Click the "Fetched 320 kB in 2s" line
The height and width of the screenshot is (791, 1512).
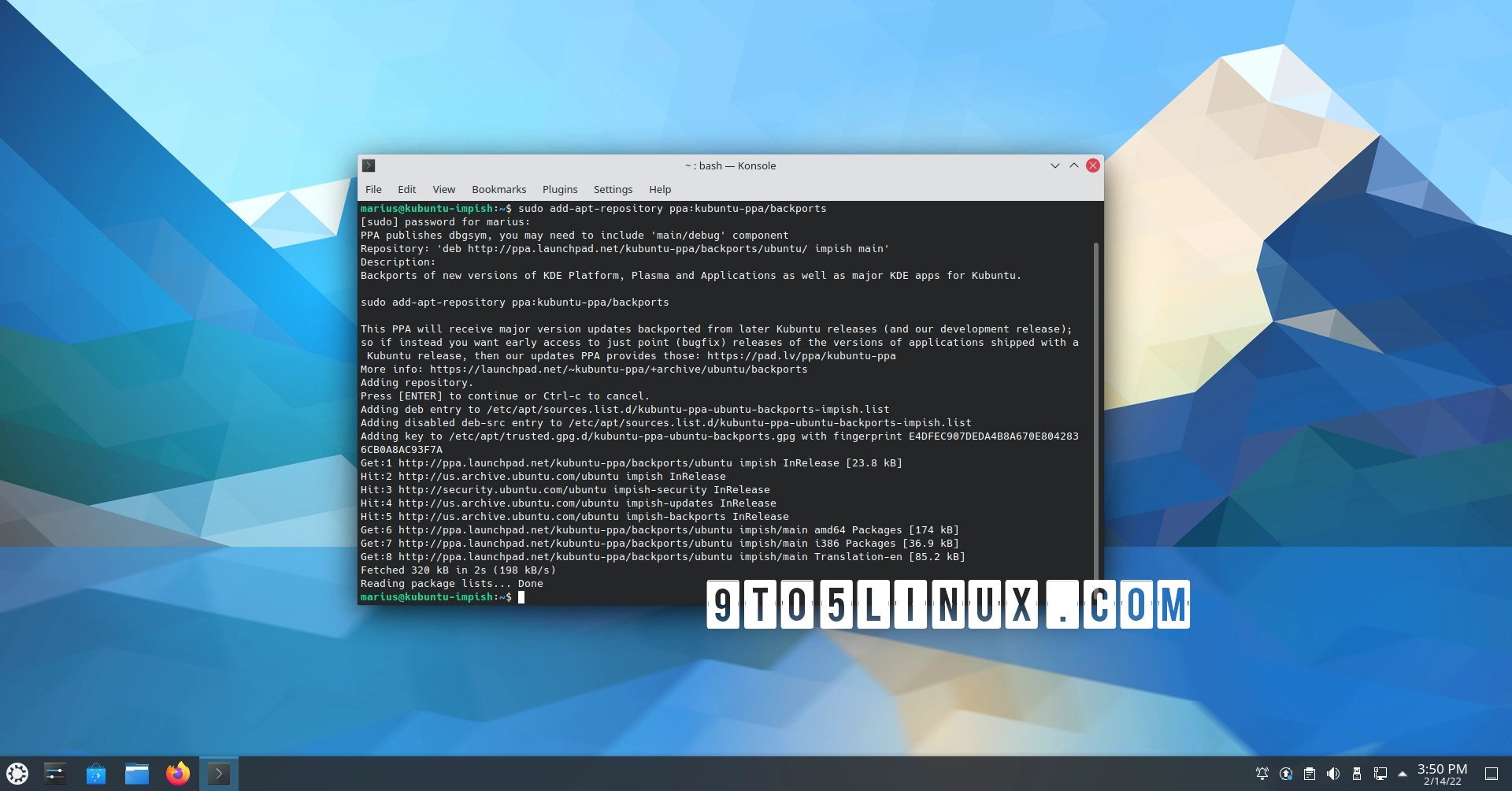458,570
